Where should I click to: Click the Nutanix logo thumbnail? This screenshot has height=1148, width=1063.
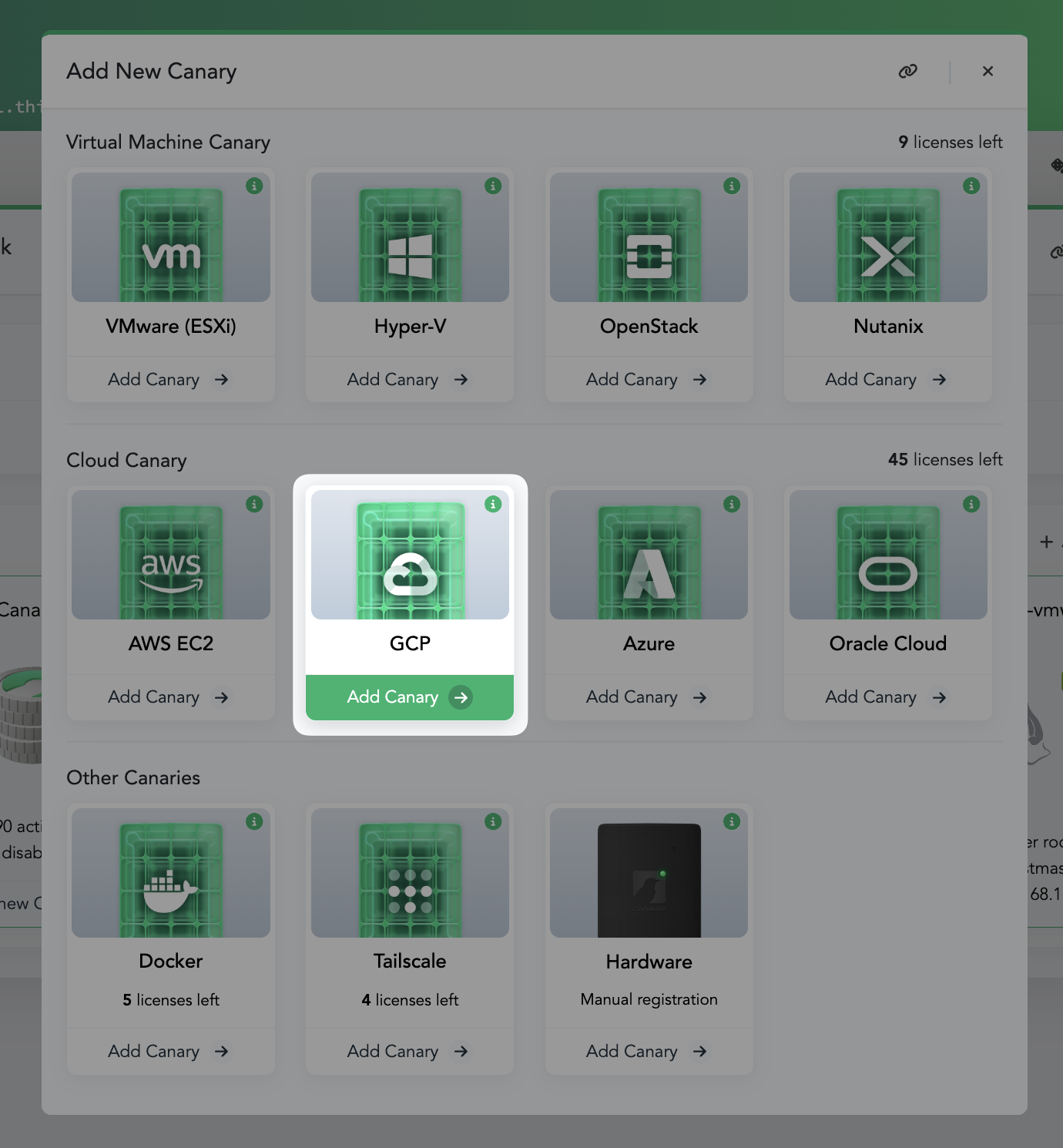(887, 245)
